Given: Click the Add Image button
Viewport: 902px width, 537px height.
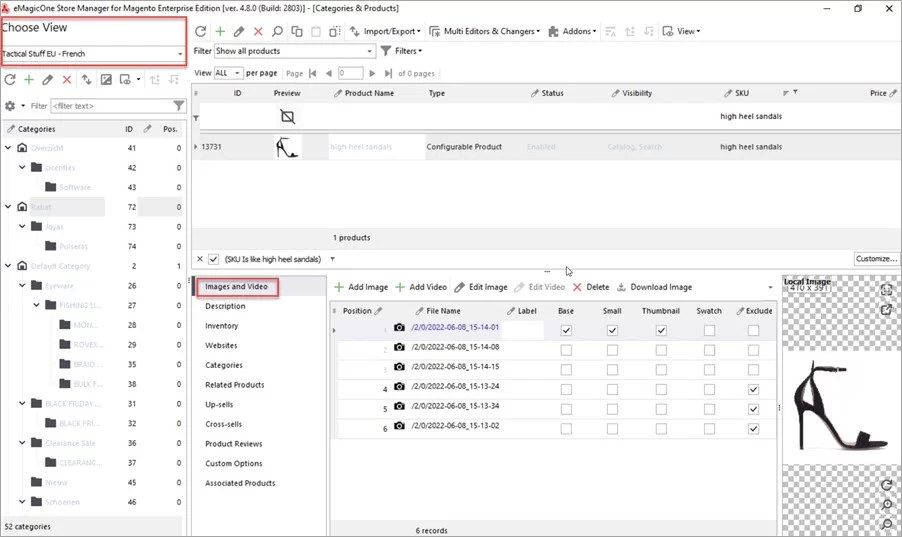Looking at the screenshot, I should pos(361,287).
